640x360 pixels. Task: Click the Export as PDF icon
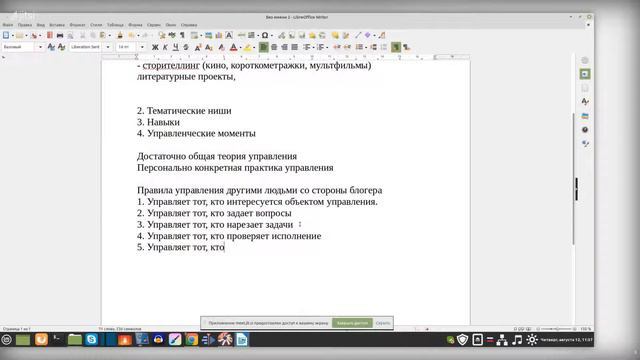(x=50, y=36)
